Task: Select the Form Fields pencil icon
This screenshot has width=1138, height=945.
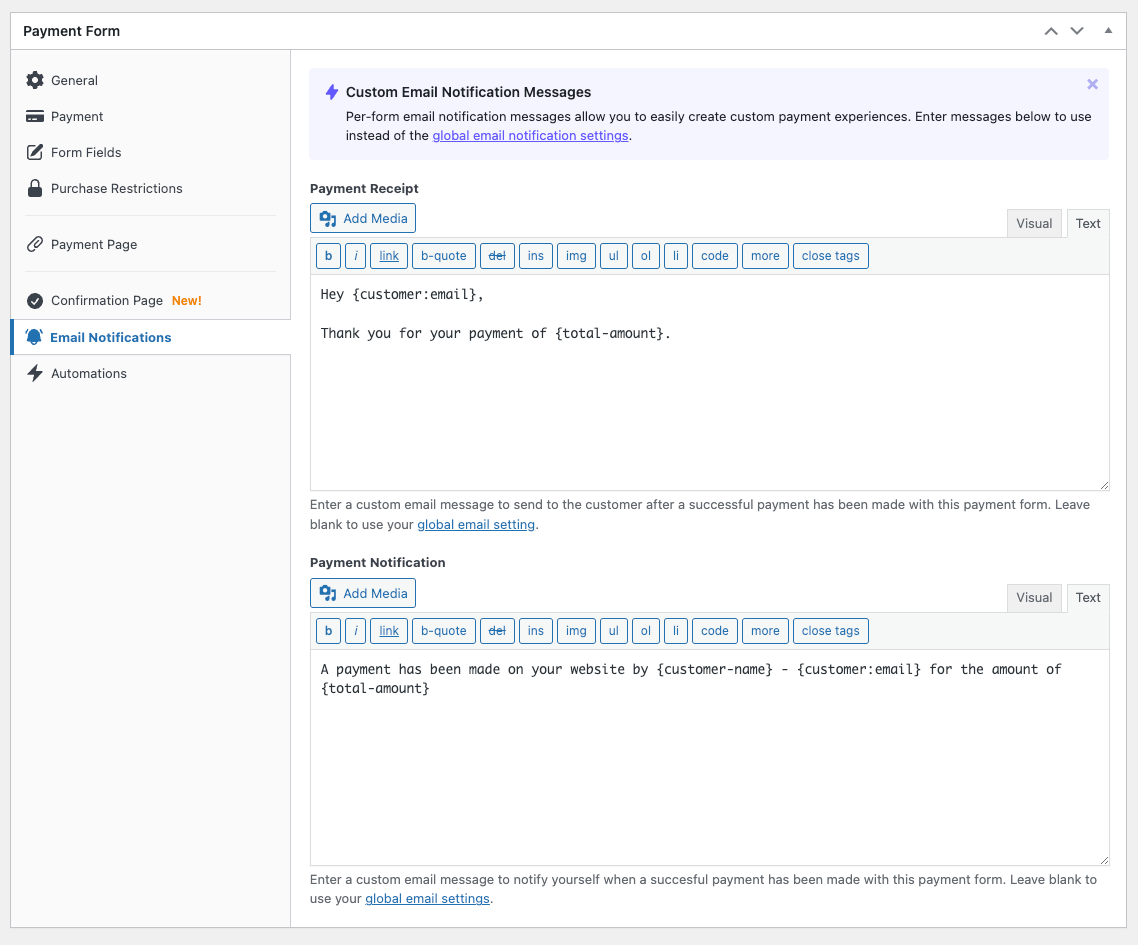Action: click(35, 152)
